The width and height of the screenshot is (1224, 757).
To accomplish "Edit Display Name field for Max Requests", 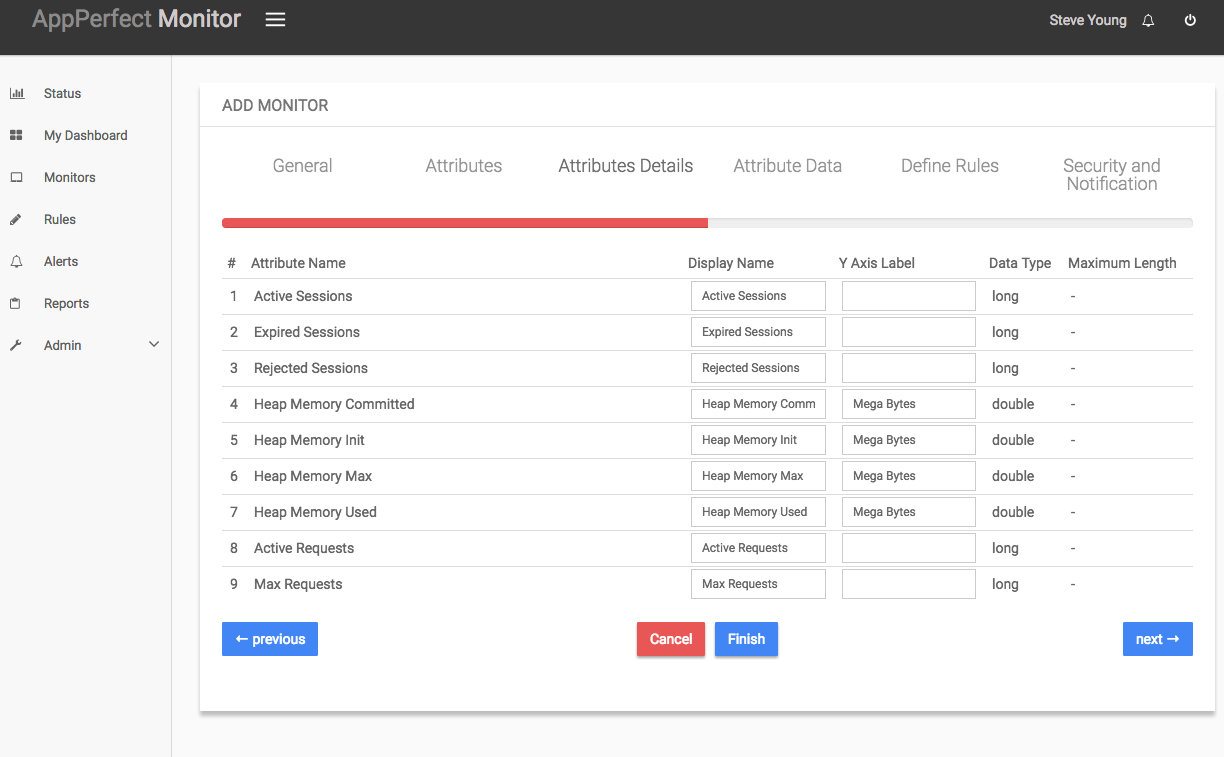I will [x=758, y=584].
